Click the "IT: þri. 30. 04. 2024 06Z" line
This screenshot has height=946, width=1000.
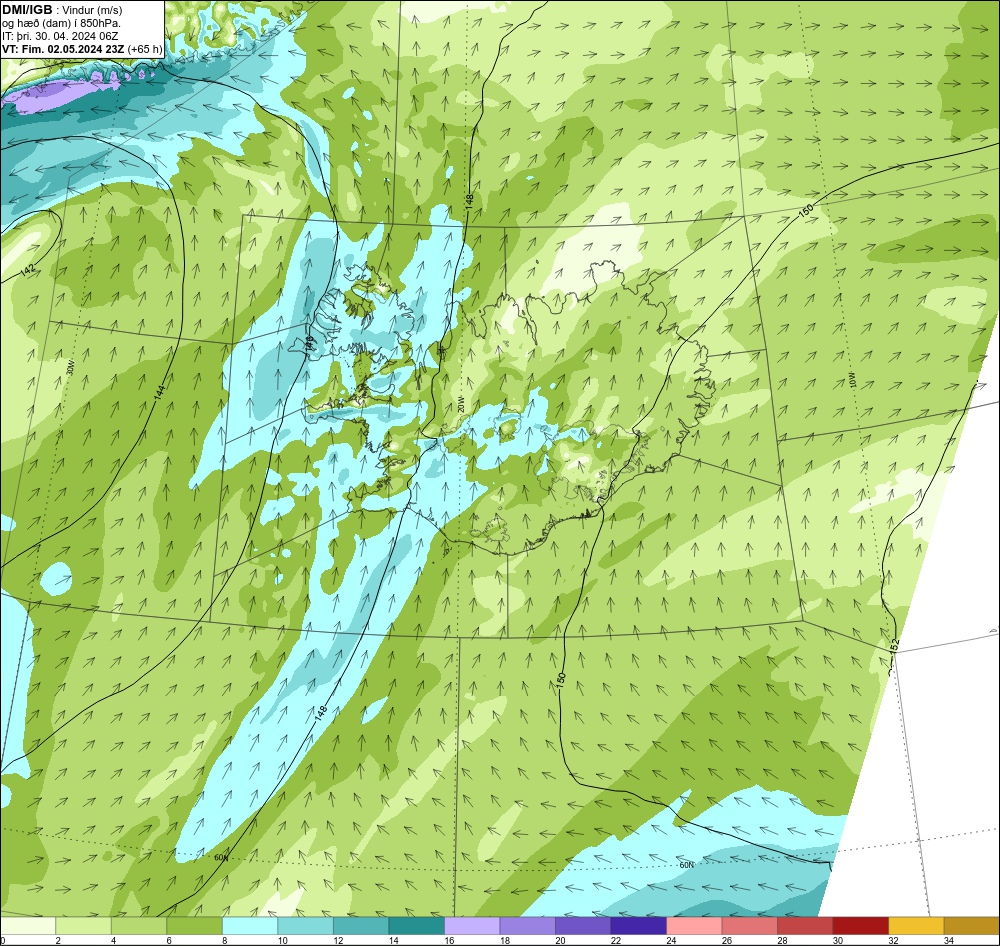point(60,36)
